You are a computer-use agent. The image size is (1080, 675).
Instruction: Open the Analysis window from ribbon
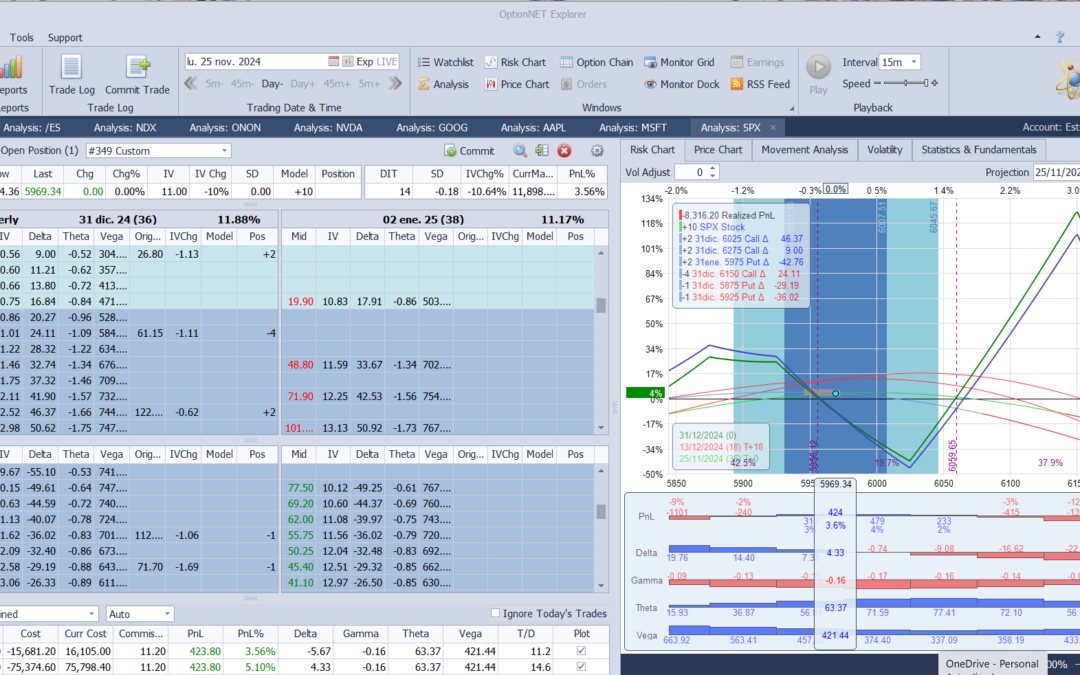click(x=444, y=84)
